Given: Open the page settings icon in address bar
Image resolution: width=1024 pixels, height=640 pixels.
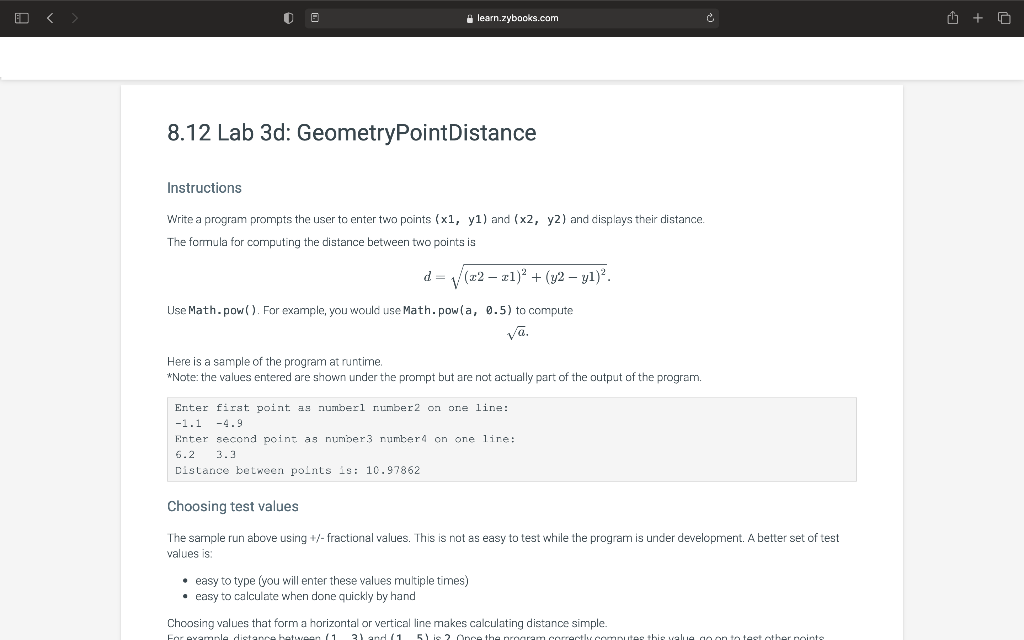Looking at the screenshot, I should 313,17.
